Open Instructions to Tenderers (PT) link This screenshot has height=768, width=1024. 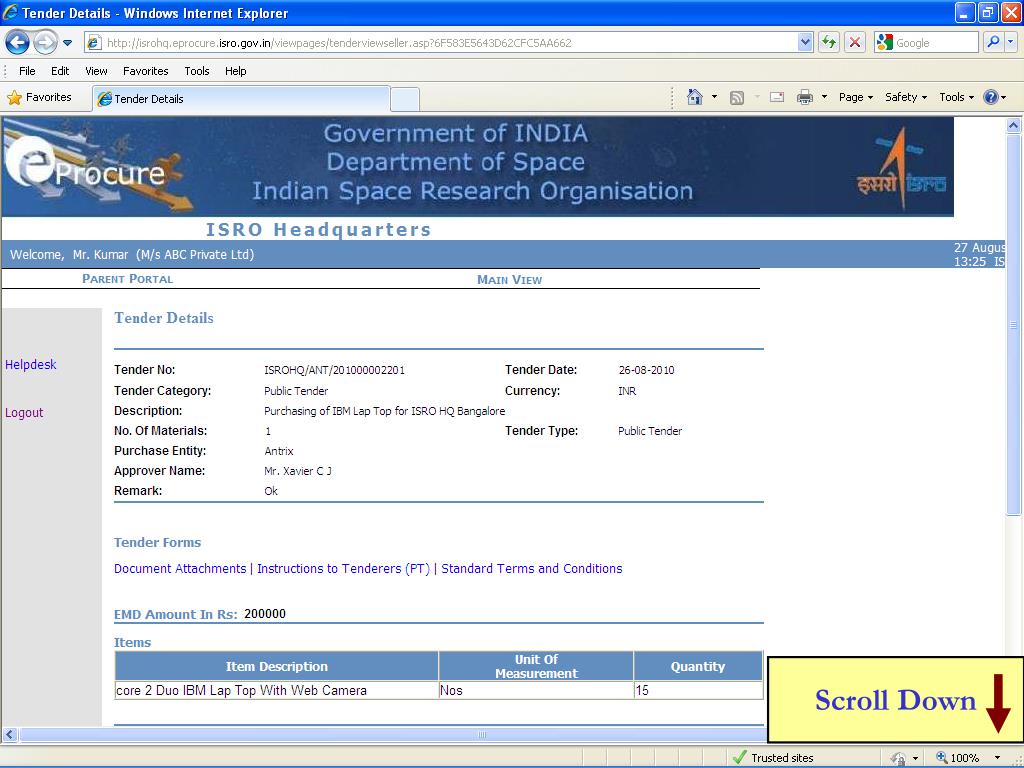344,569
